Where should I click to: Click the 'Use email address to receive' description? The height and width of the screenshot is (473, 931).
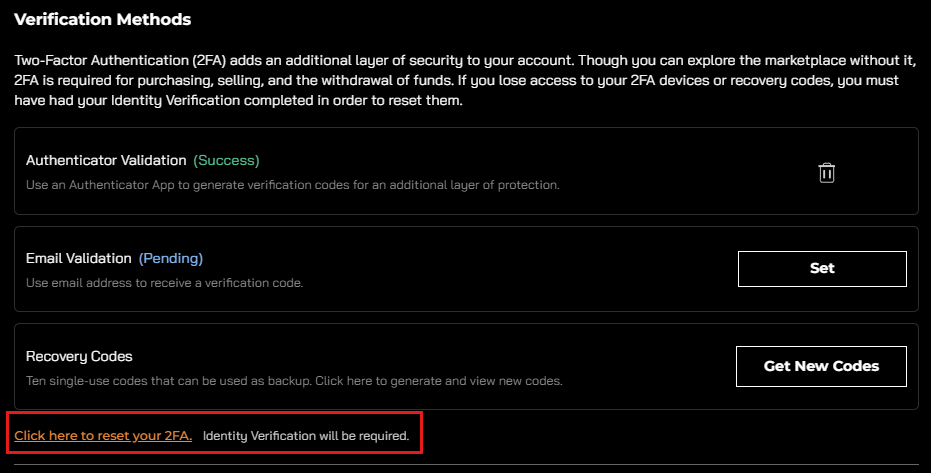coord(164,283)
